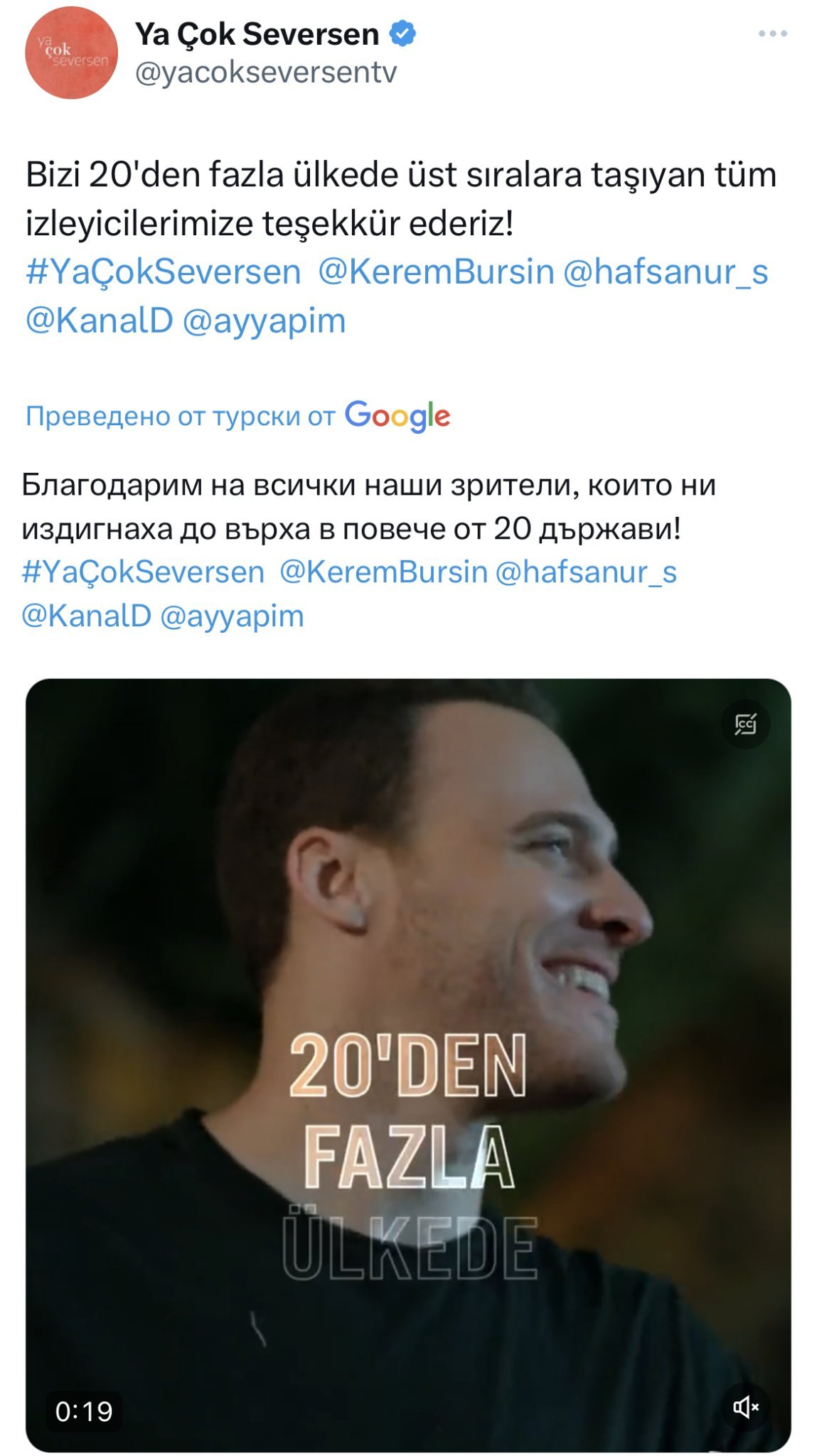Screen dimensions: 817x1456
Task: Unmute the video with the speaker icon
Action: point(746,1406)
